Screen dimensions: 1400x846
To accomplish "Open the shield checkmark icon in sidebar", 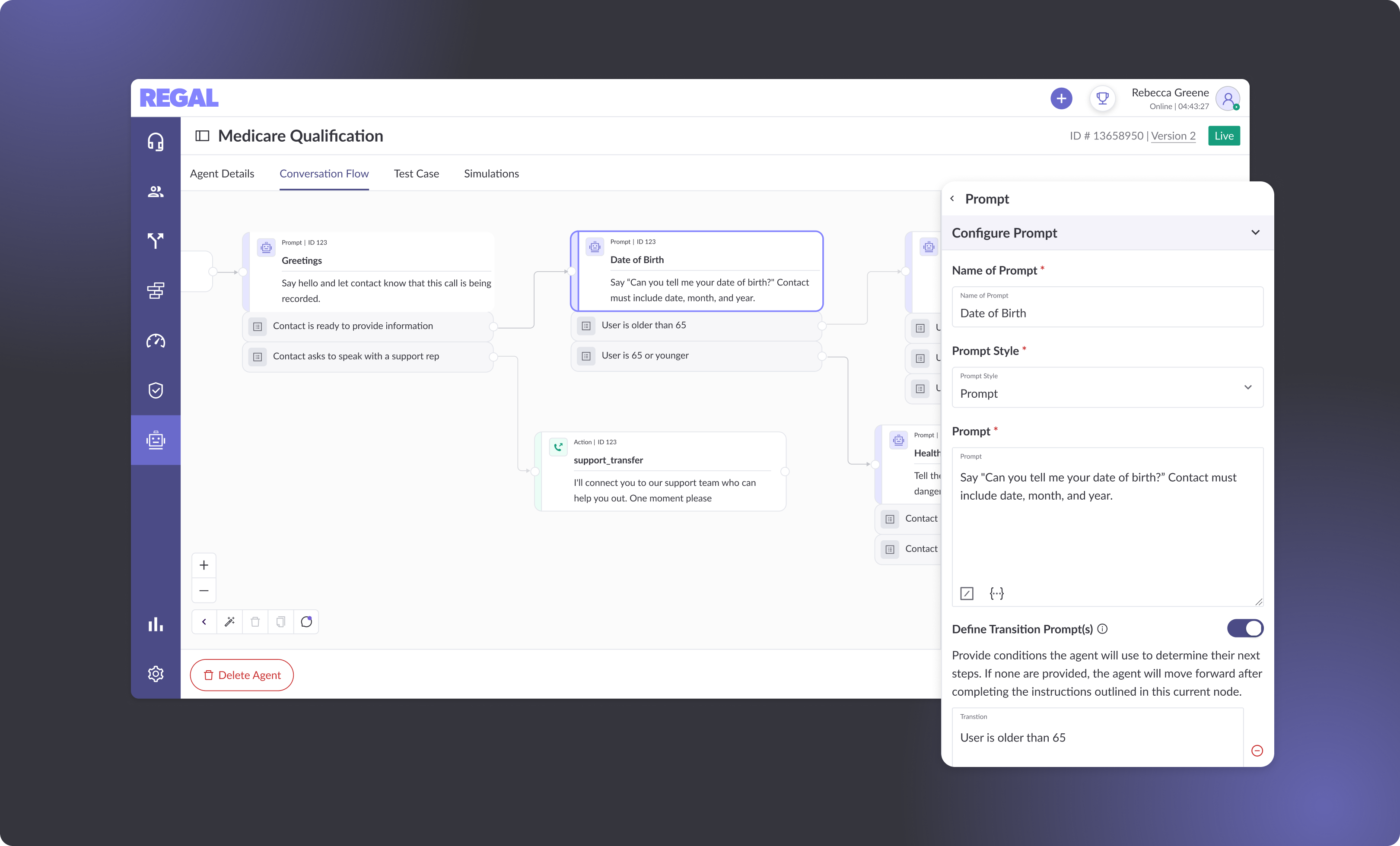I will (156, 390).
